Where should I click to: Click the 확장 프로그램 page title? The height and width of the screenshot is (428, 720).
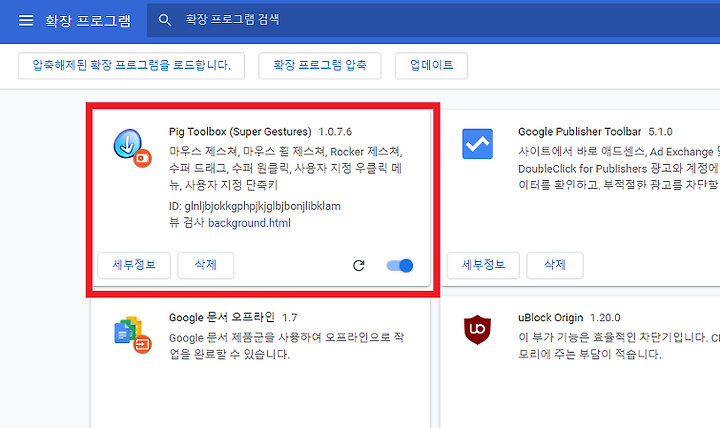click(88, 21)
